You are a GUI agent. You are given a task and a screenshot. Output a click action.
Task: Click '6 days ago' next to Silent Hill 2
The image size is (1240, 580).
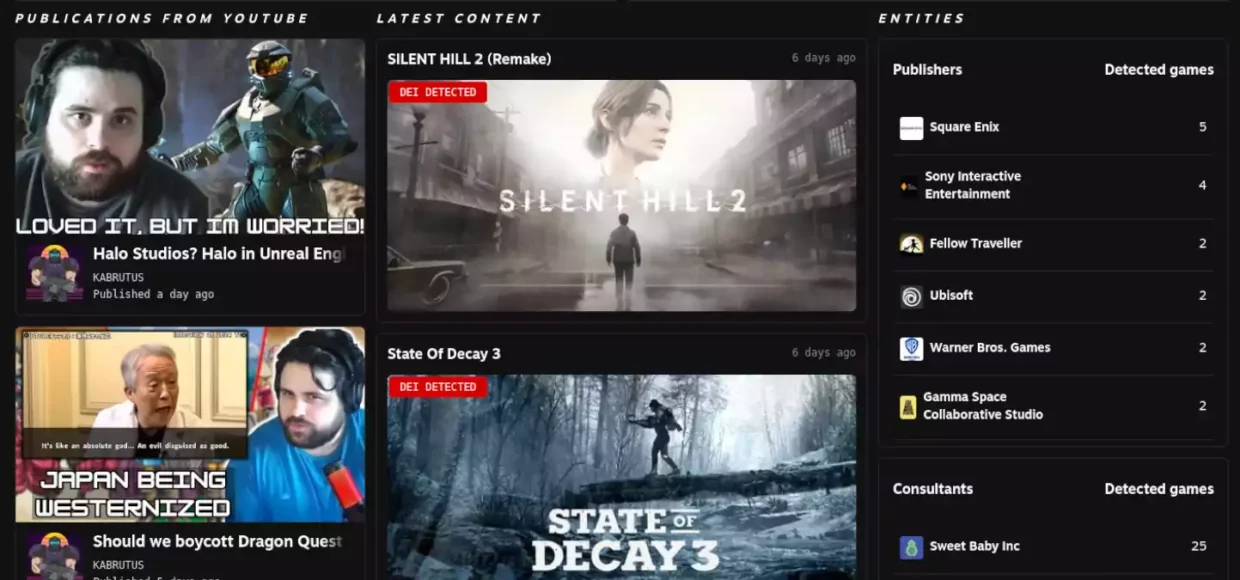point(824,58)
